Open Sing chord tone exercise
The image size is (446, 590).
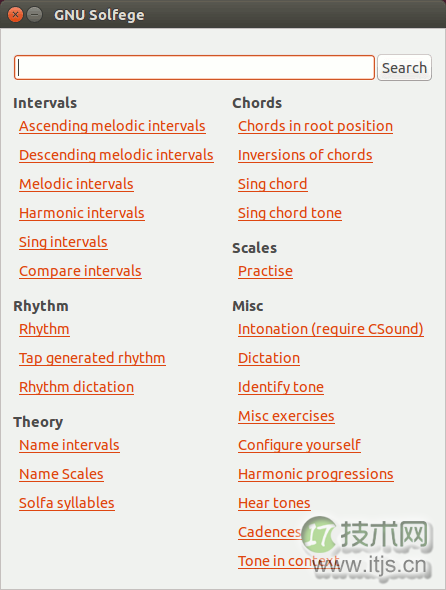(x=290, y=213)
